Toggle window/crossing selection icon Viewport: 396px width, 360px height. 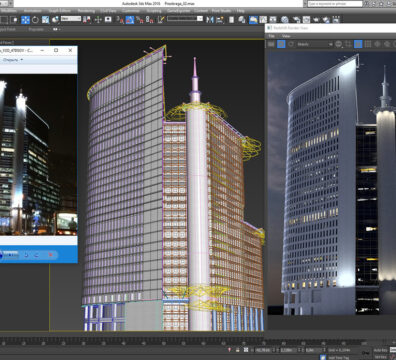click(x=14, y=20)
